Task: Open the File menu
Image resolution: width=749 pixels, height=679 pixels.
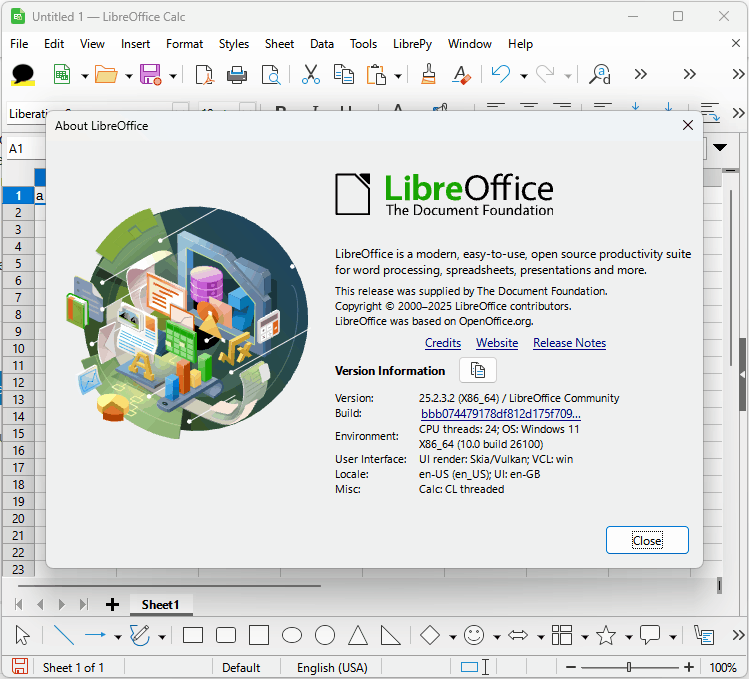Action: tap(19, 44)
